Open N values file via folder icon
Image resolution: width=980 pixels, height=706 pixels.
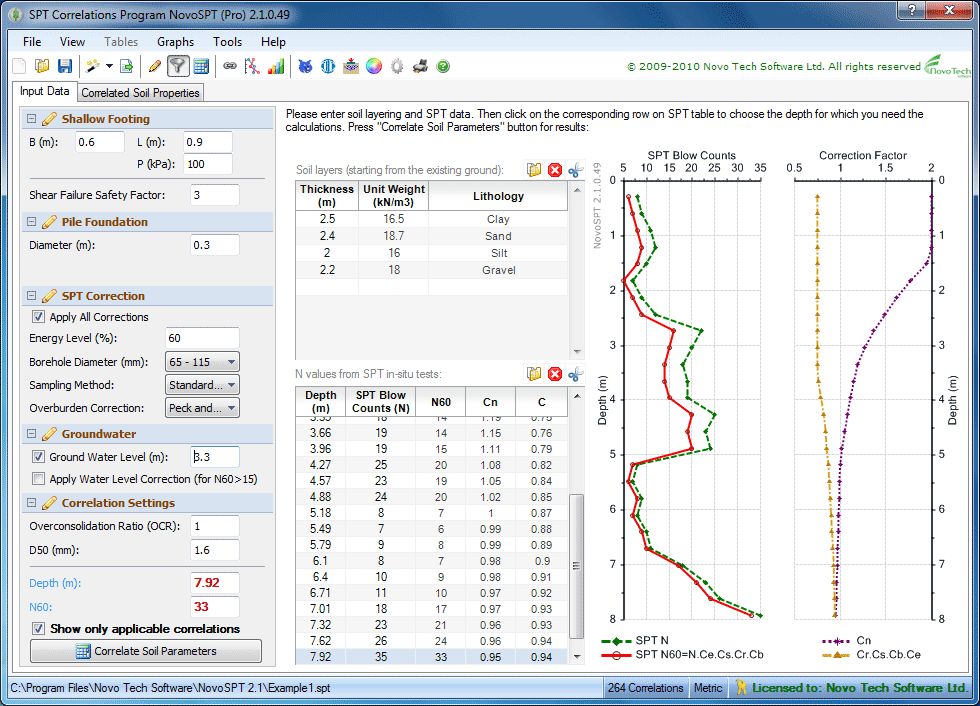tap(534, 374)
